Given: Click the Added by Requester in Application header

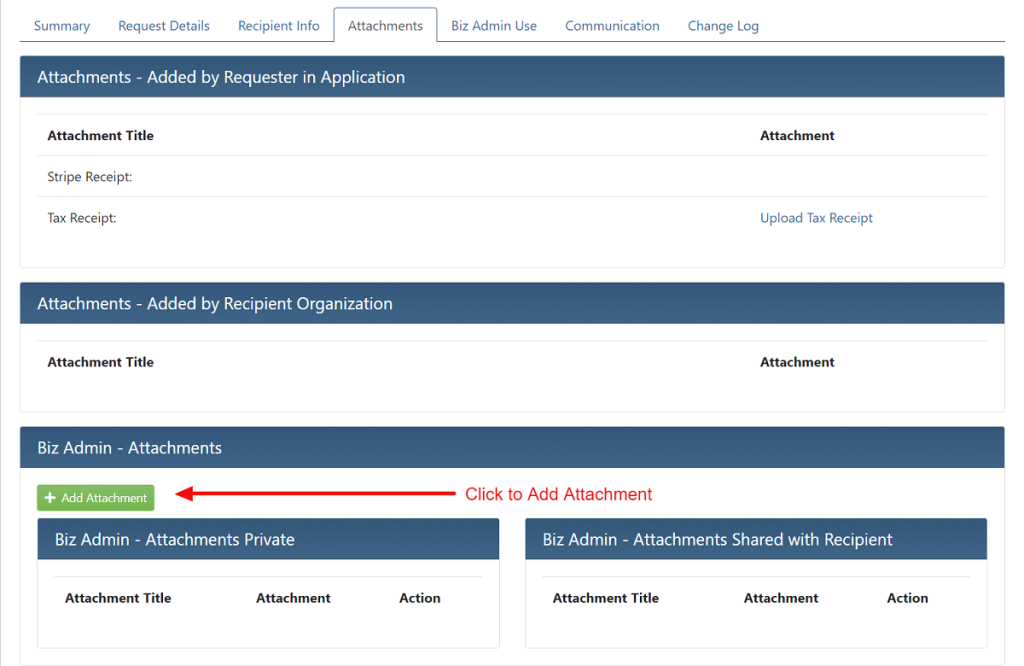Looking at the screenshot, I should 221,77.
